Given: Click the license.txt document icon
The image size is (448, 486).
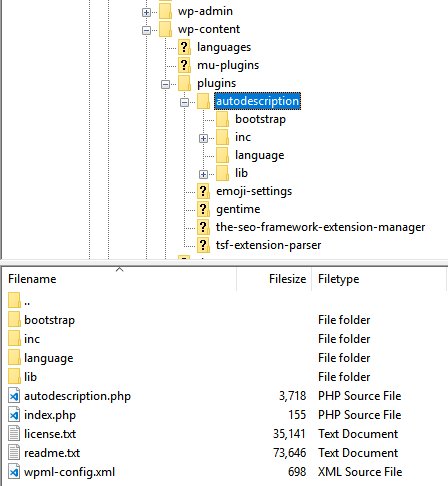Looking at the screenshot, I should [x=14, y=434].
